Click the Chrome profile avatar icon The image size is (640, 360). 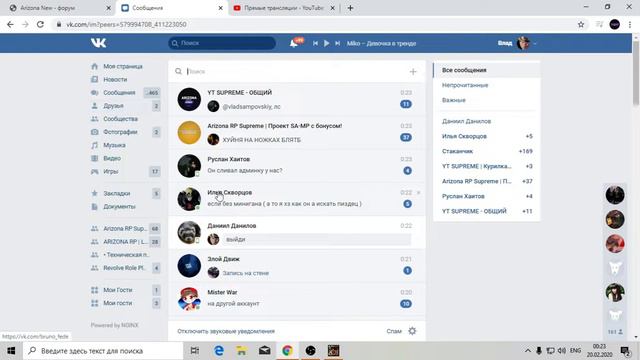(x=615, y=24)
